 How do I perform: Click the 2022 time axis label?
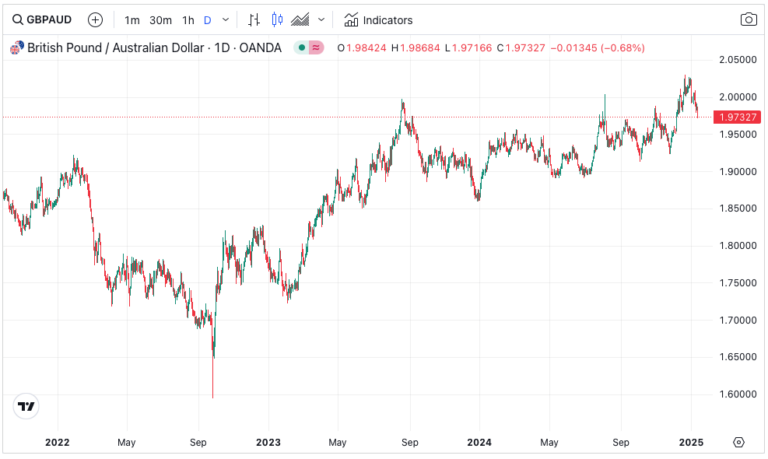(x=57, y=442)
